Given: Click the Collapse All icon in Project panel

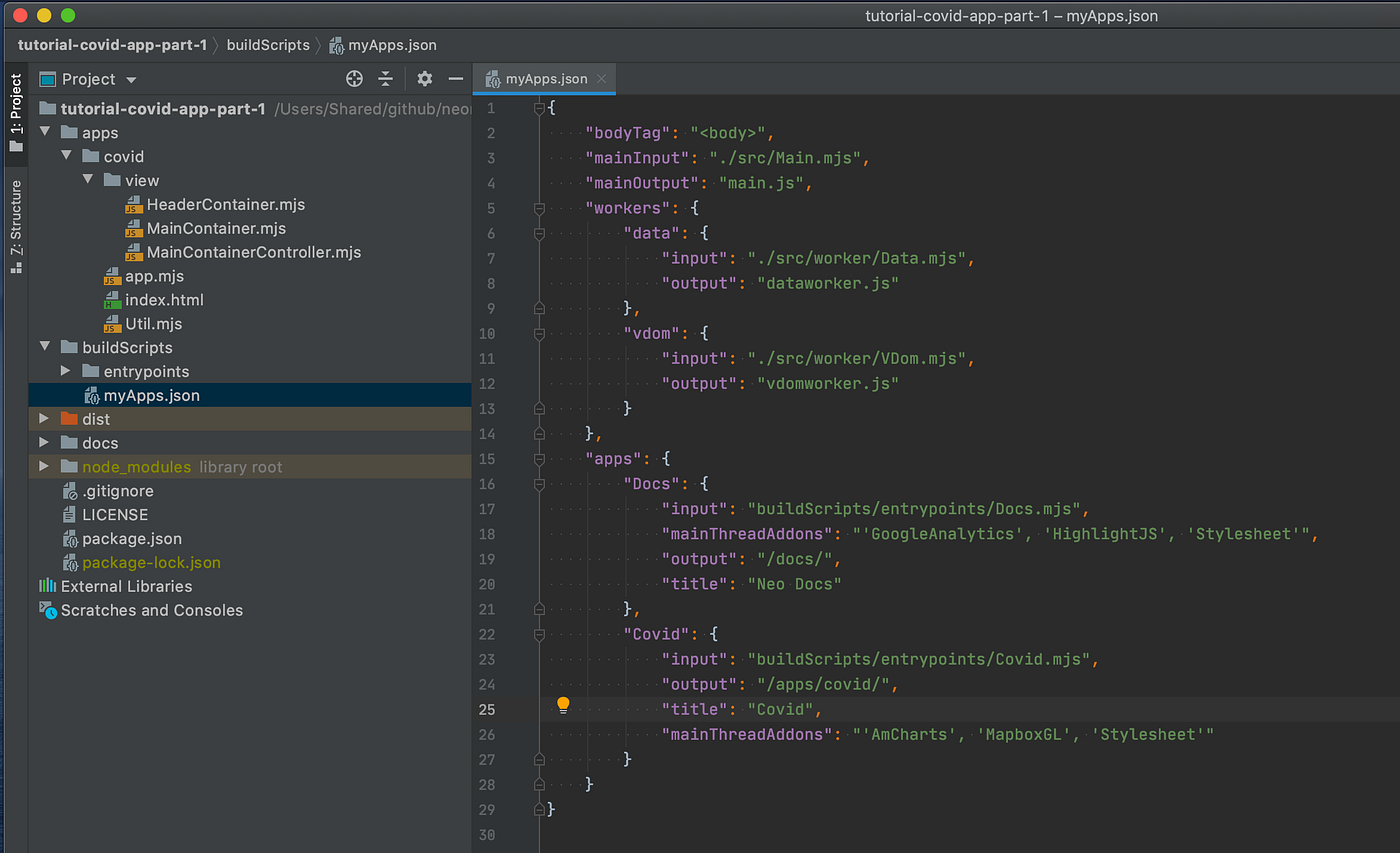Looking at the screenshot, I should (386, 79).
